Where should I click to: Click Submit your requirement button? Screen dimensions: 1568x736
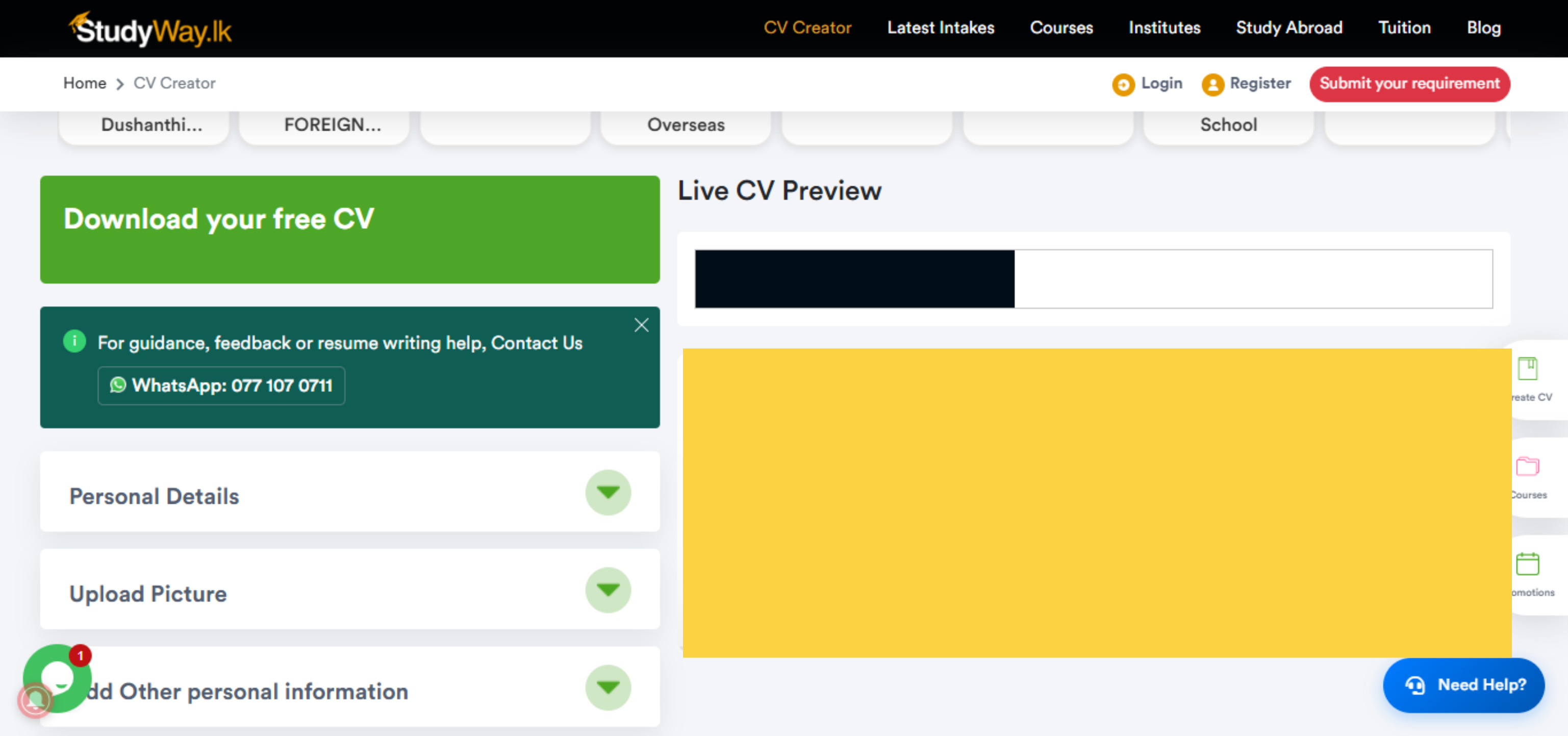[x=1409, y=84]
